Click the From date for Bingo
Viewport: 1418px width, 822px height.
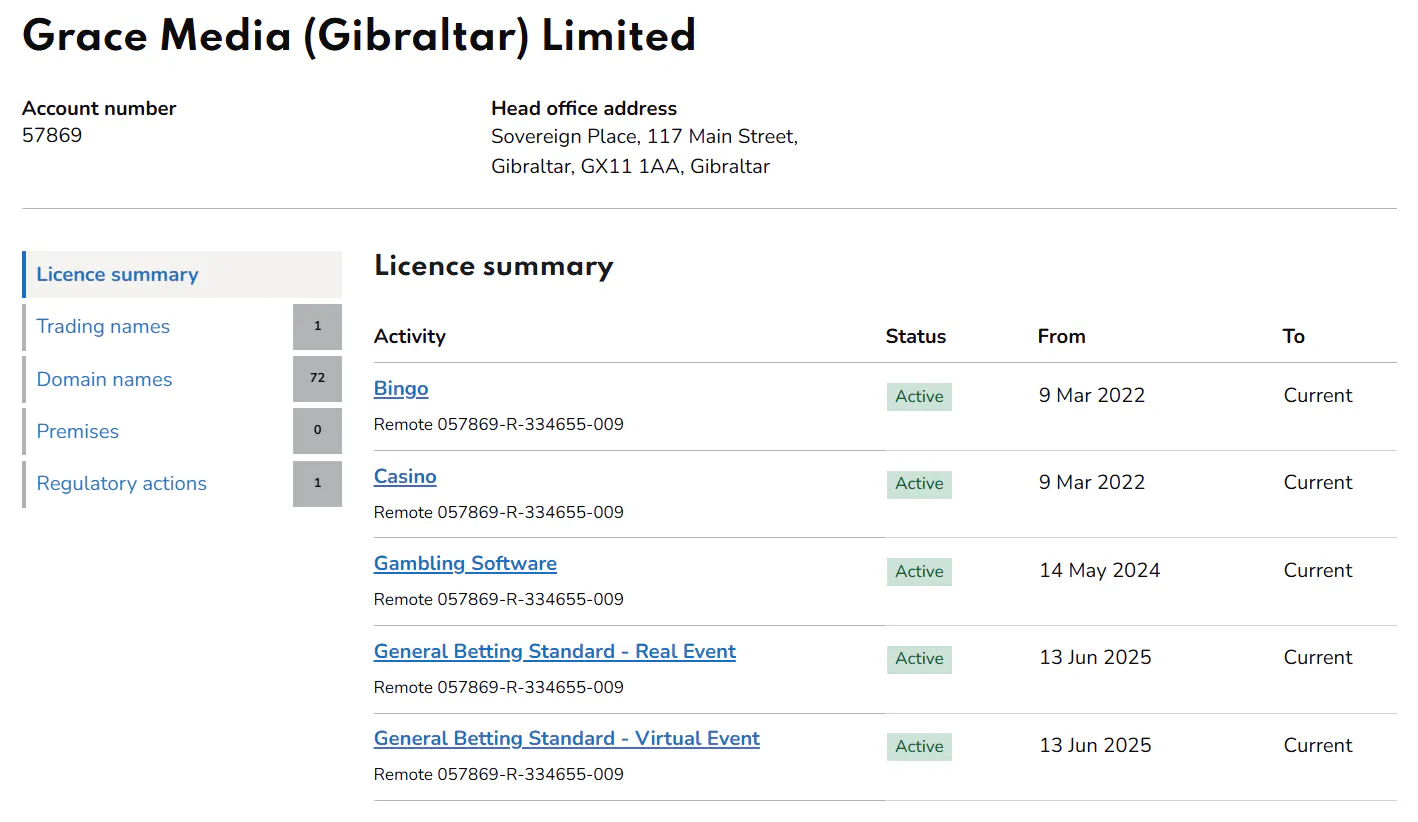click(x=1092, y=395)
